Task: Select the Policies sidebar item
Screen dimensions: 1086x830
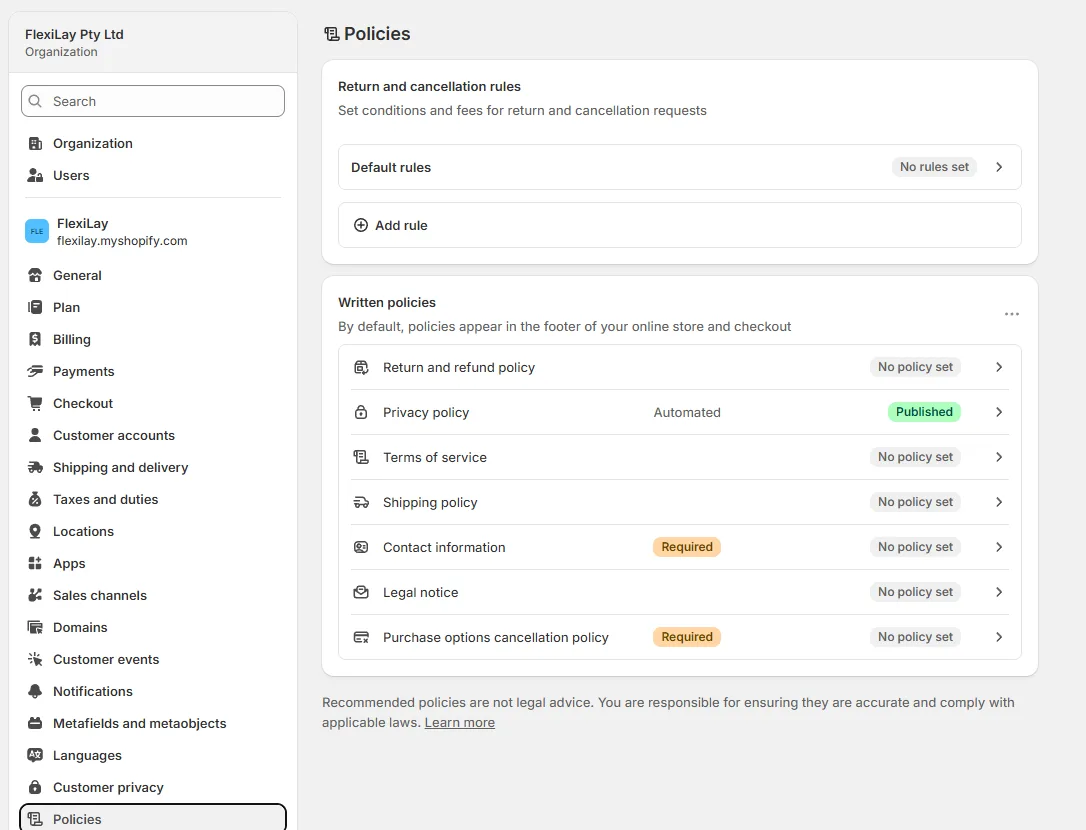Action: pyautogui.click(x=152, y=818)
